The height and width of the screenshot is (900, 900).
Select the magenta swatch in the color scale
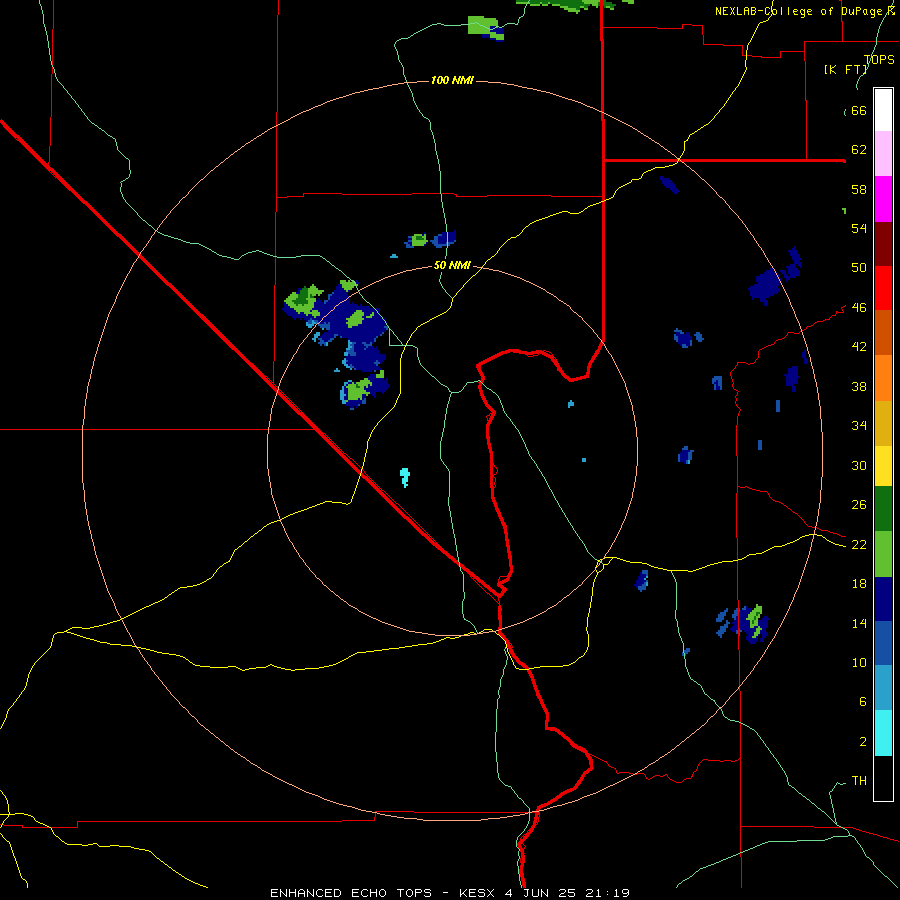[883, 199]
